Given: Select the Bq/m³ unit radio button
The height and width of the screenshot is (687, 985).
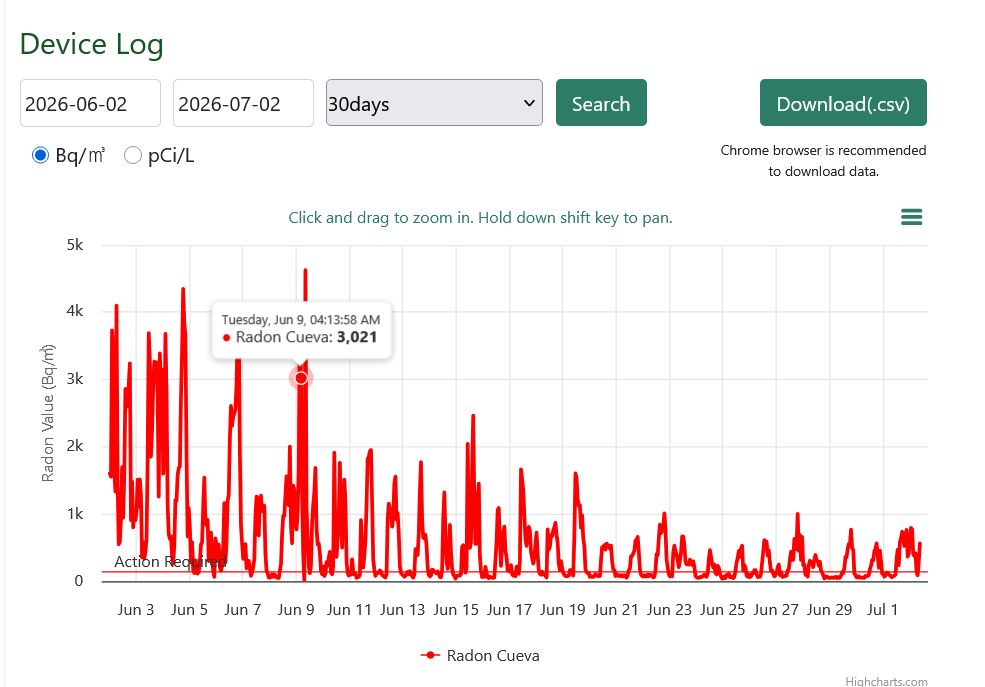Looking at the screenshot, I should click(40, 155).
